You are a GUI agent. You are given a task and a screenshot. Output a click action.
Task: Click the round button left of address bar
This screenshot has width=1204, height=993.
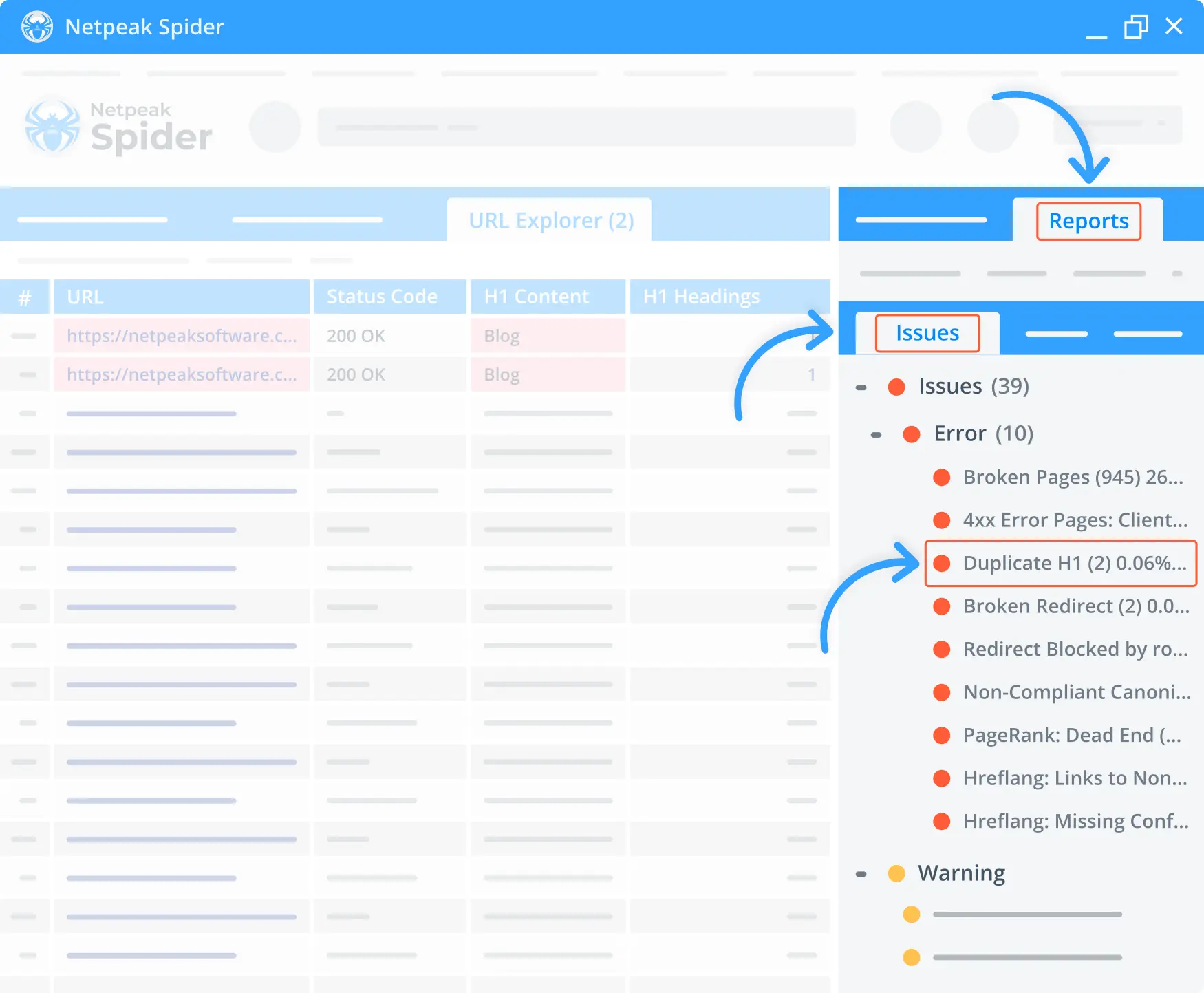tap(275, 127)
